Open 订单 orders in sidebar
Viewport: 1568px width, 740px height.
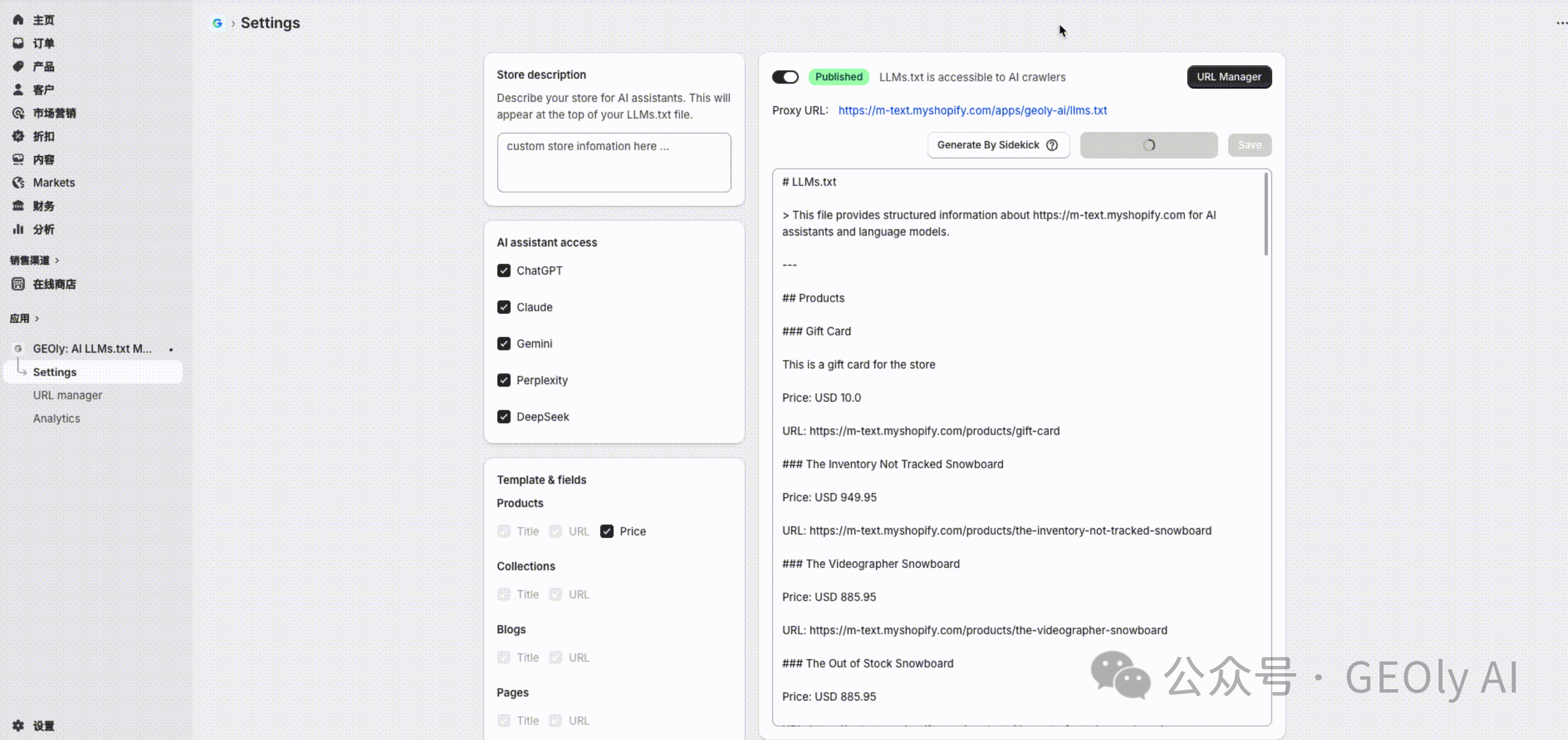[43, 43]
